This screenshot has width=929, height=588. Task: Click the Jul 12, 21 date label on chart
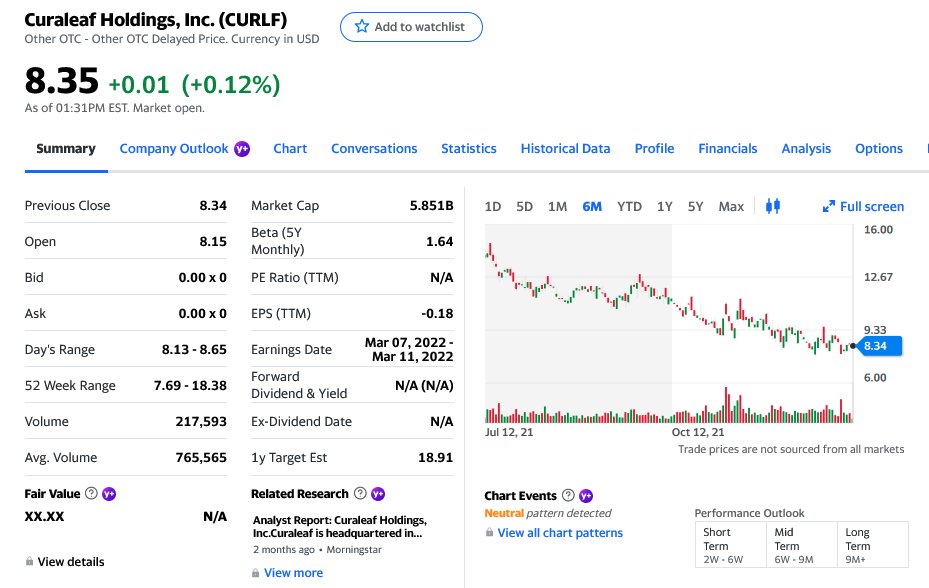click(x=509, y=432)
